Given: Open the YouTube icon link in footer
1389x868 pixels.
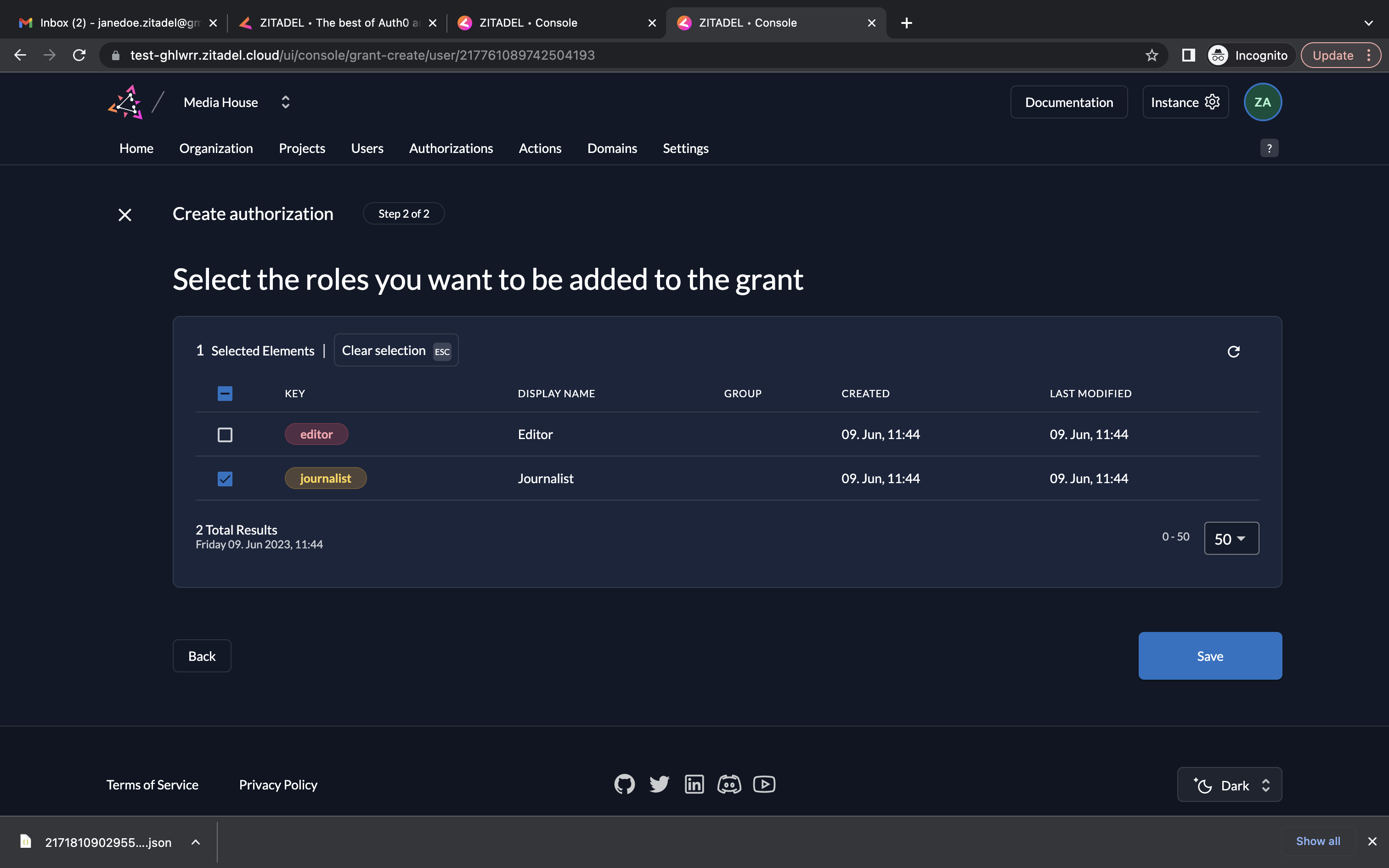Looking at the screenshot, I should [764, 784].
